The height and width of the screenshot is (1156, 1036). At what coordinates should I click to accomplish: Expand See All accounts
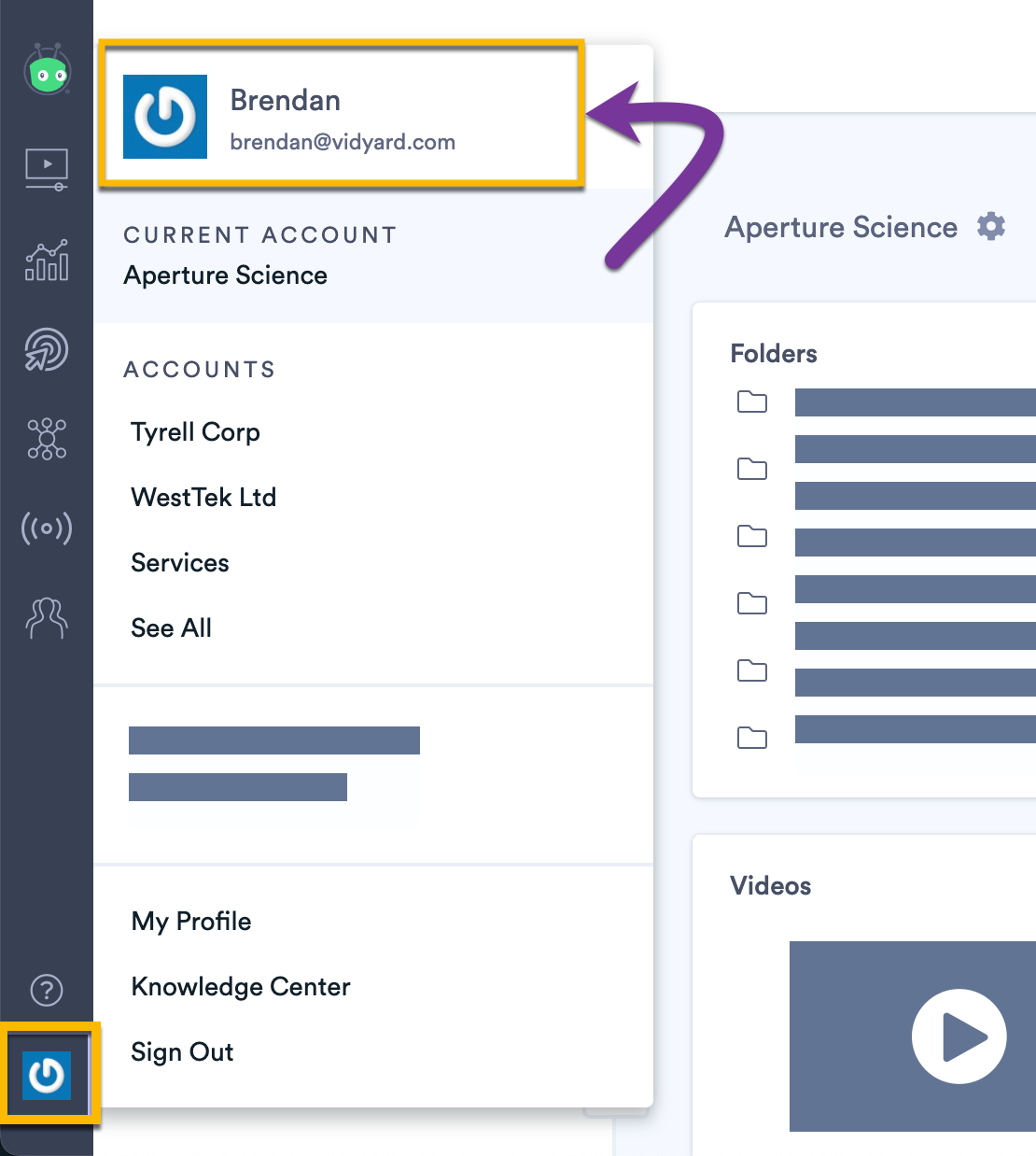click(171, 627)
